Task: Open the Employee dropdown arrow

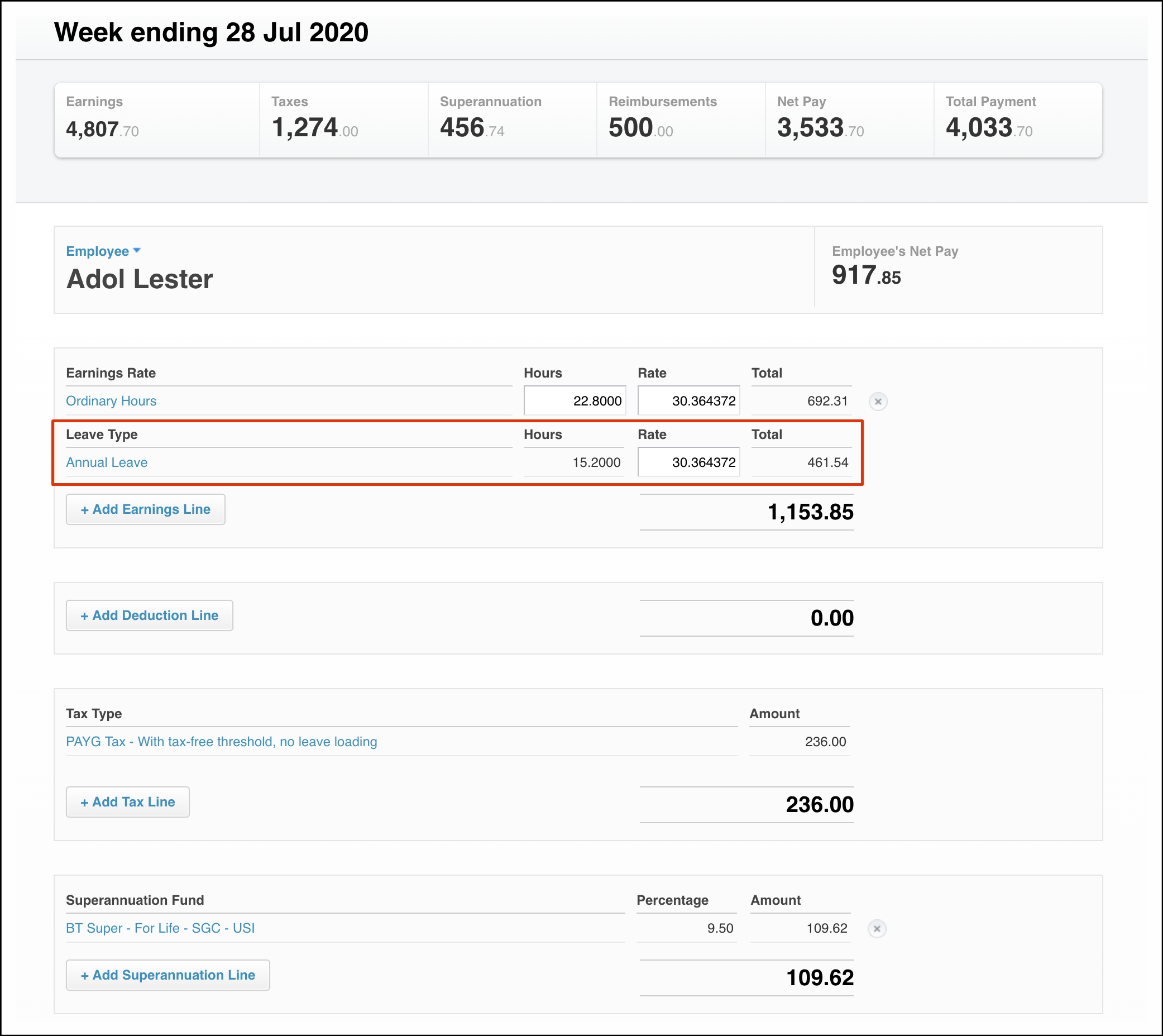Action: point(137,251)
